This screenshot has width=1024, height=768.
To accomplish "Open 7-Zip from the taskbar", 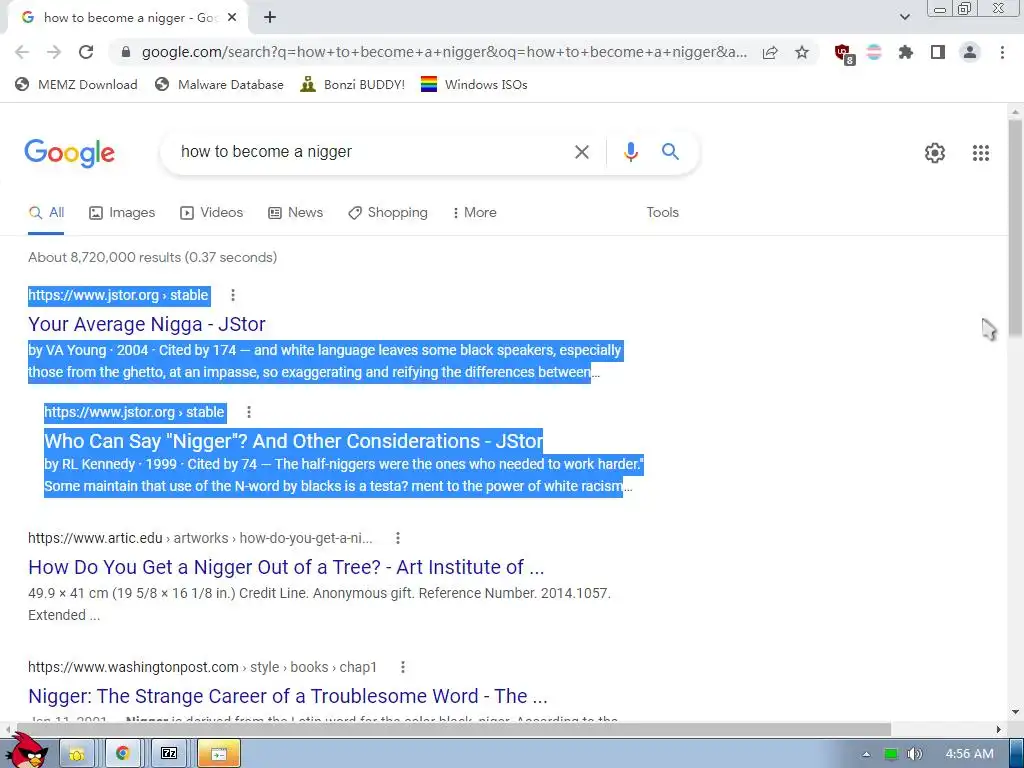I will coord(169,754).
